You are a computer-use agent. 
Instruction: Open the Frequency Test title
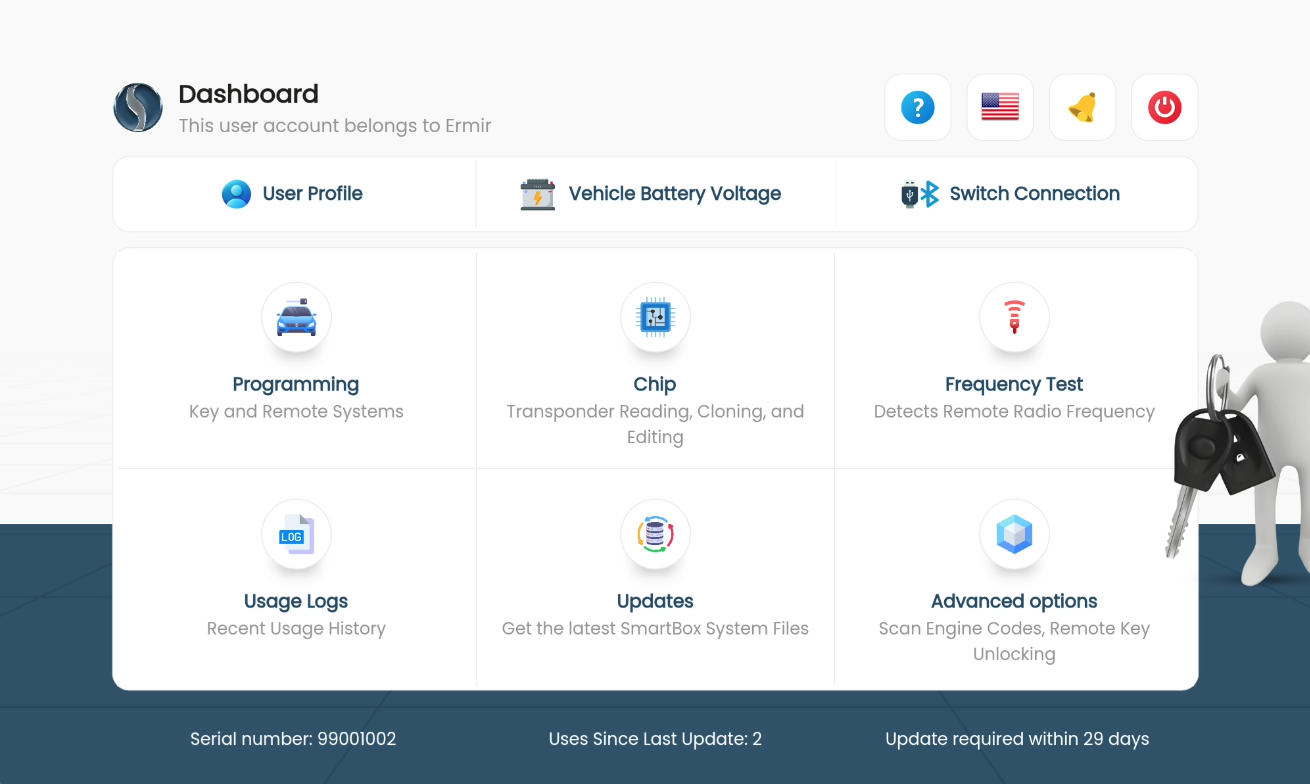pyautogui.click(x=1014, y=385)
